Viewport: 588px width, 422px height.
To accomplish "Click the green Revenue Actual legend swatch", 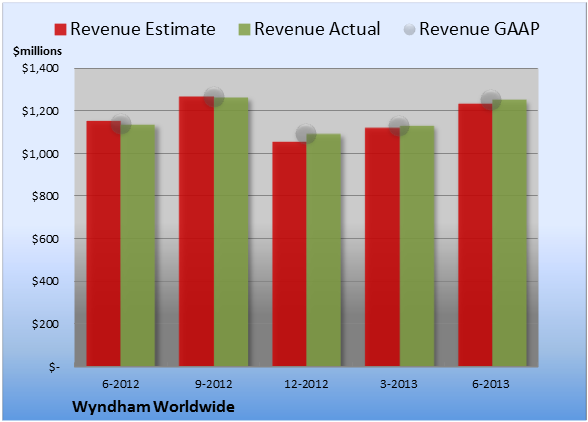I will (244, 30).
